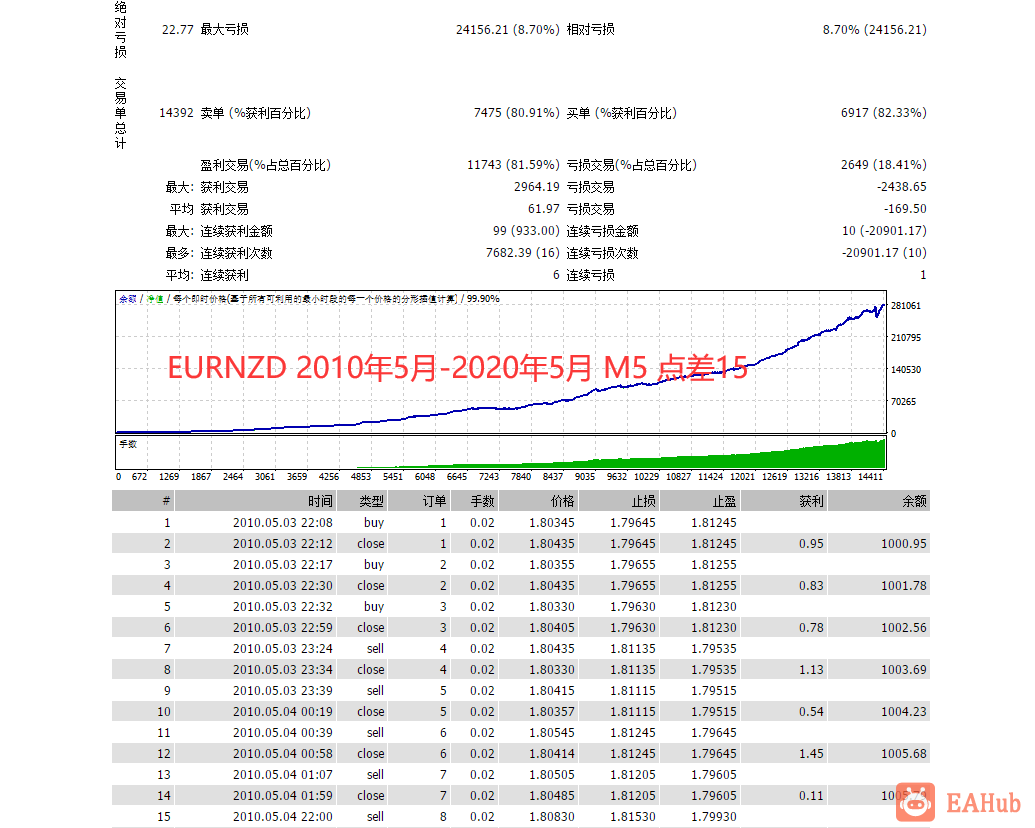Click the 14411 chart x-axis label
Viewport: 1035px width, 828px height.
tap(870, 477)
